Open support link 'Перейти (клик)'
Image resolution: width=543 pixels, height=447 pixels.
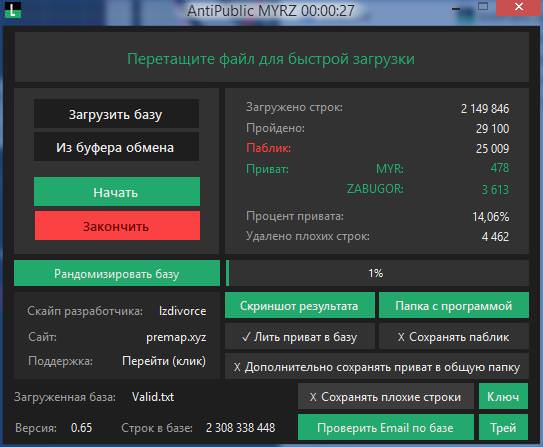[164, 361]
